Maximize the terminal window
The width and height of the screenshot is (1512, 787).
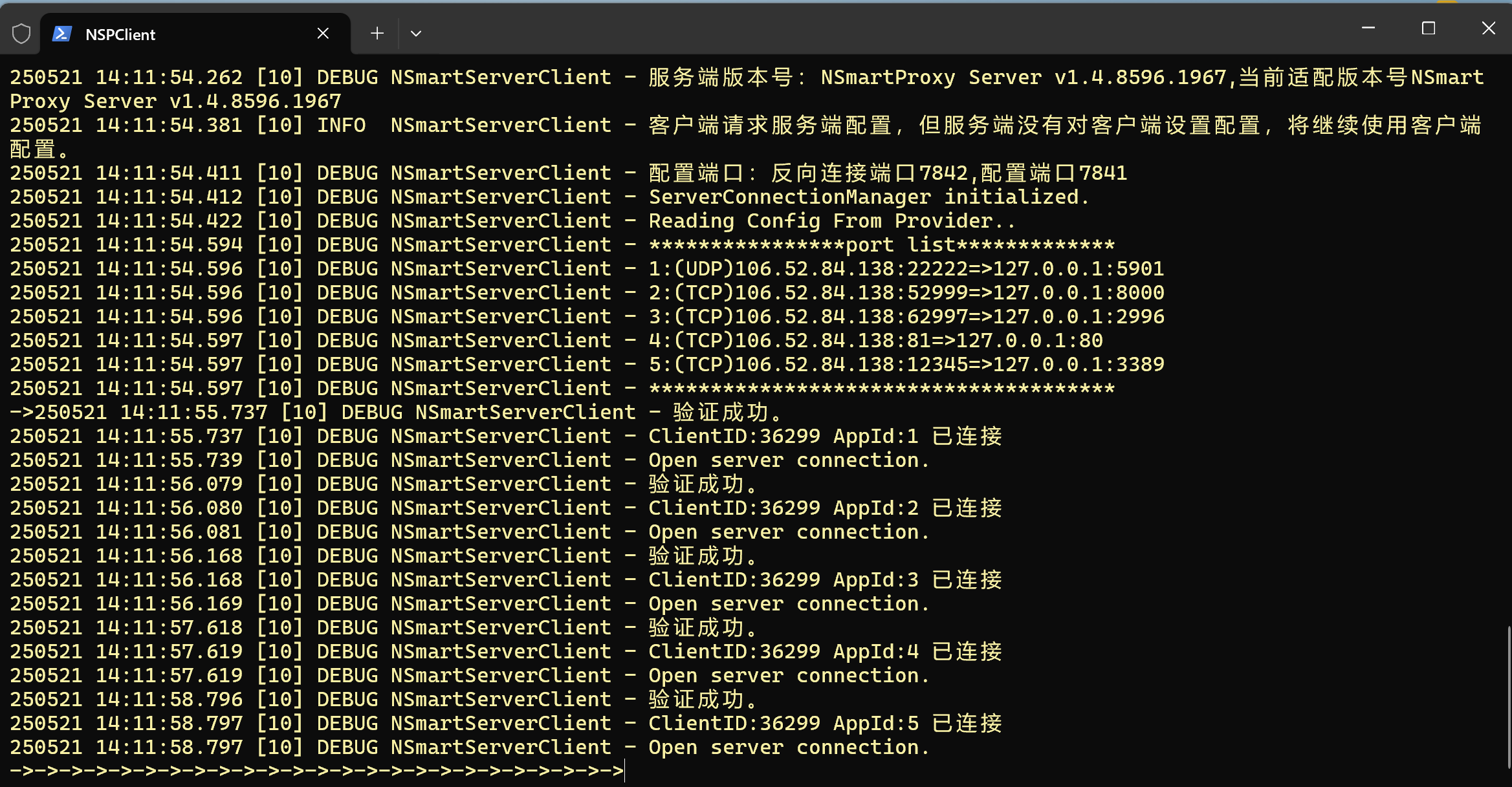coord(1429,28)
